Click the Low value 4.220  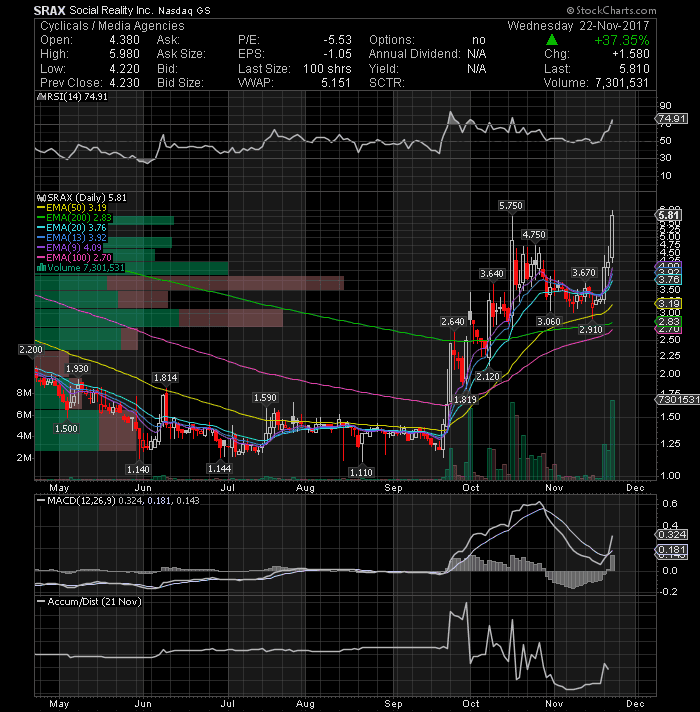coord(124,69)
